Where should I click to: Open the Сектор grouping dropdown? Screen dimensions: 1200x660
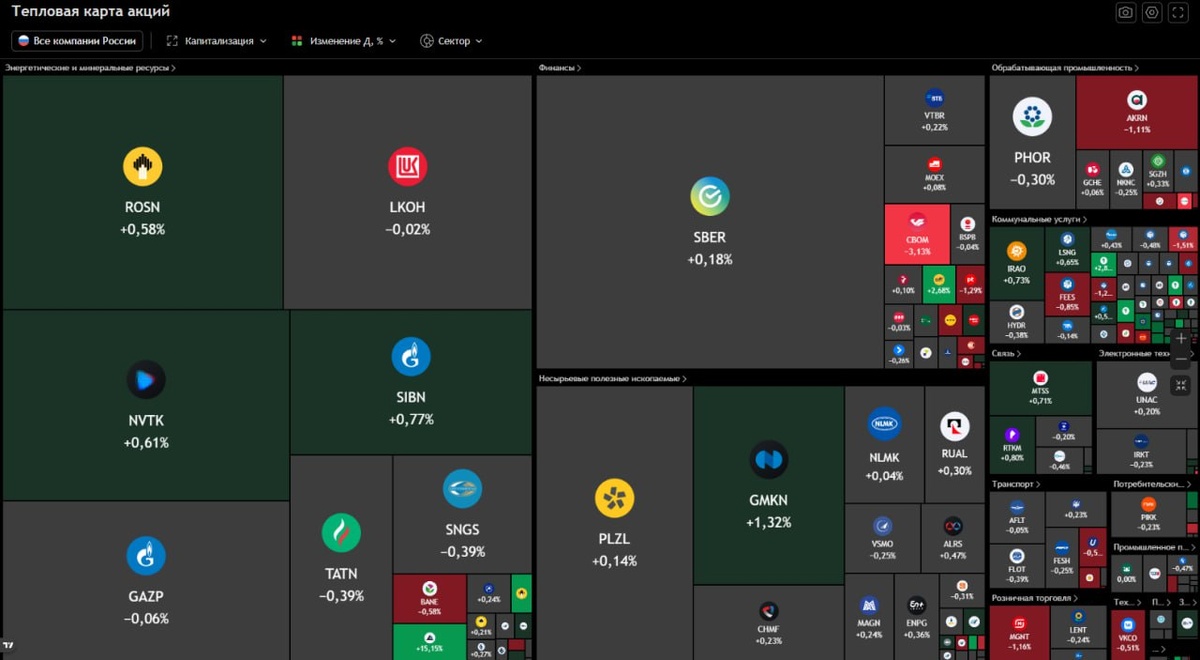(x=451, y=41)
